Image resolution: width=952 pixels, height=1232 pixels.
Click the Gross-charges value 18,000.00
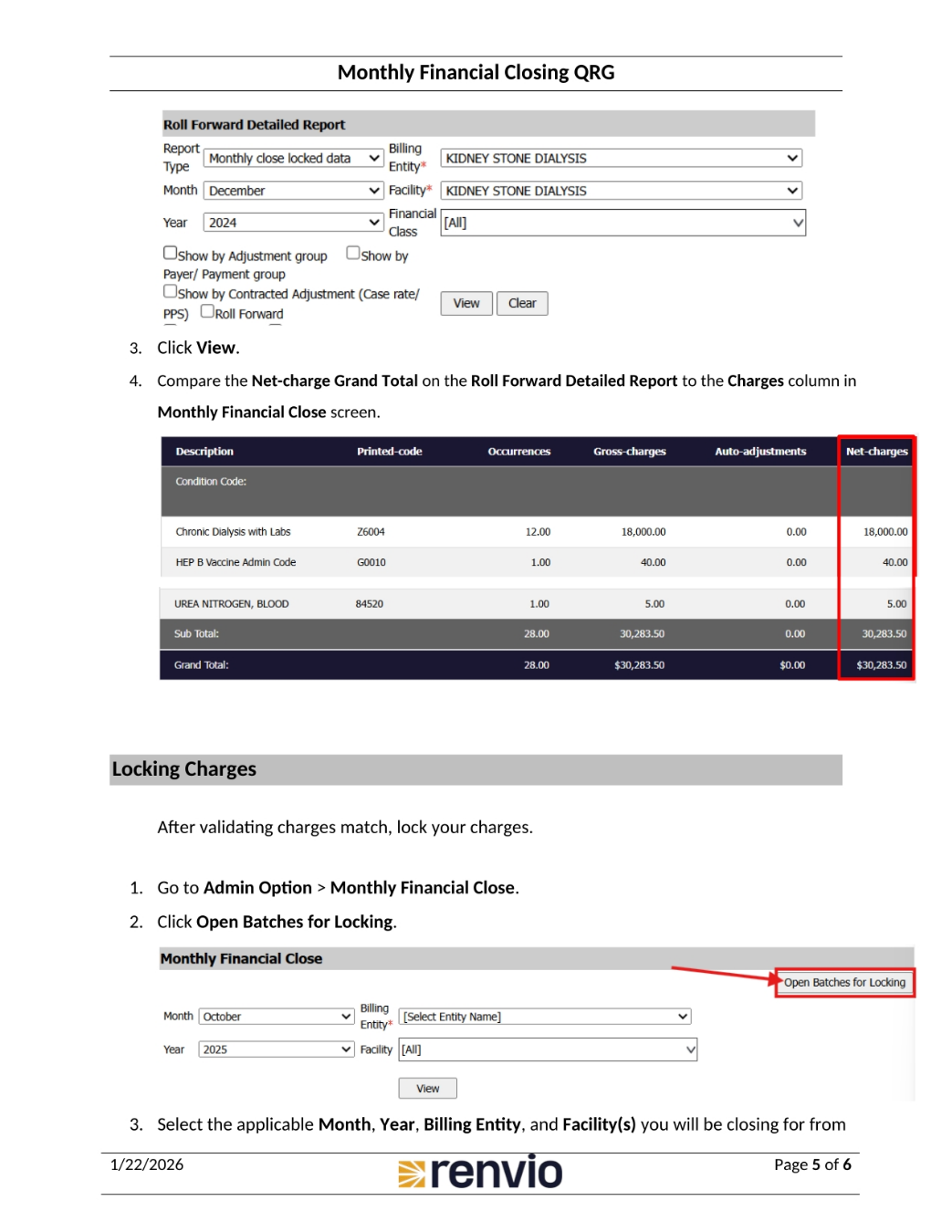[643, 532]
